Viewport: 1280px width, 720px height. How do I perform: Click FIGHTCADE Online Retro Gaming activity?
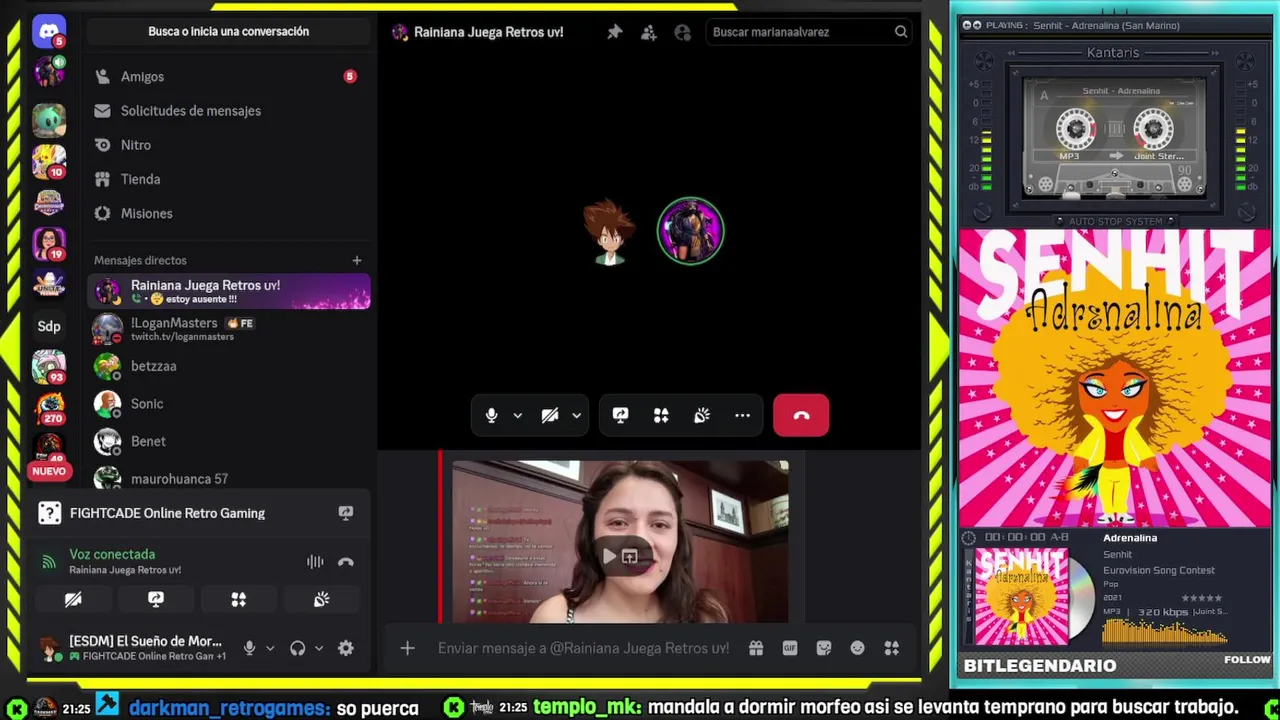(168, 513)
